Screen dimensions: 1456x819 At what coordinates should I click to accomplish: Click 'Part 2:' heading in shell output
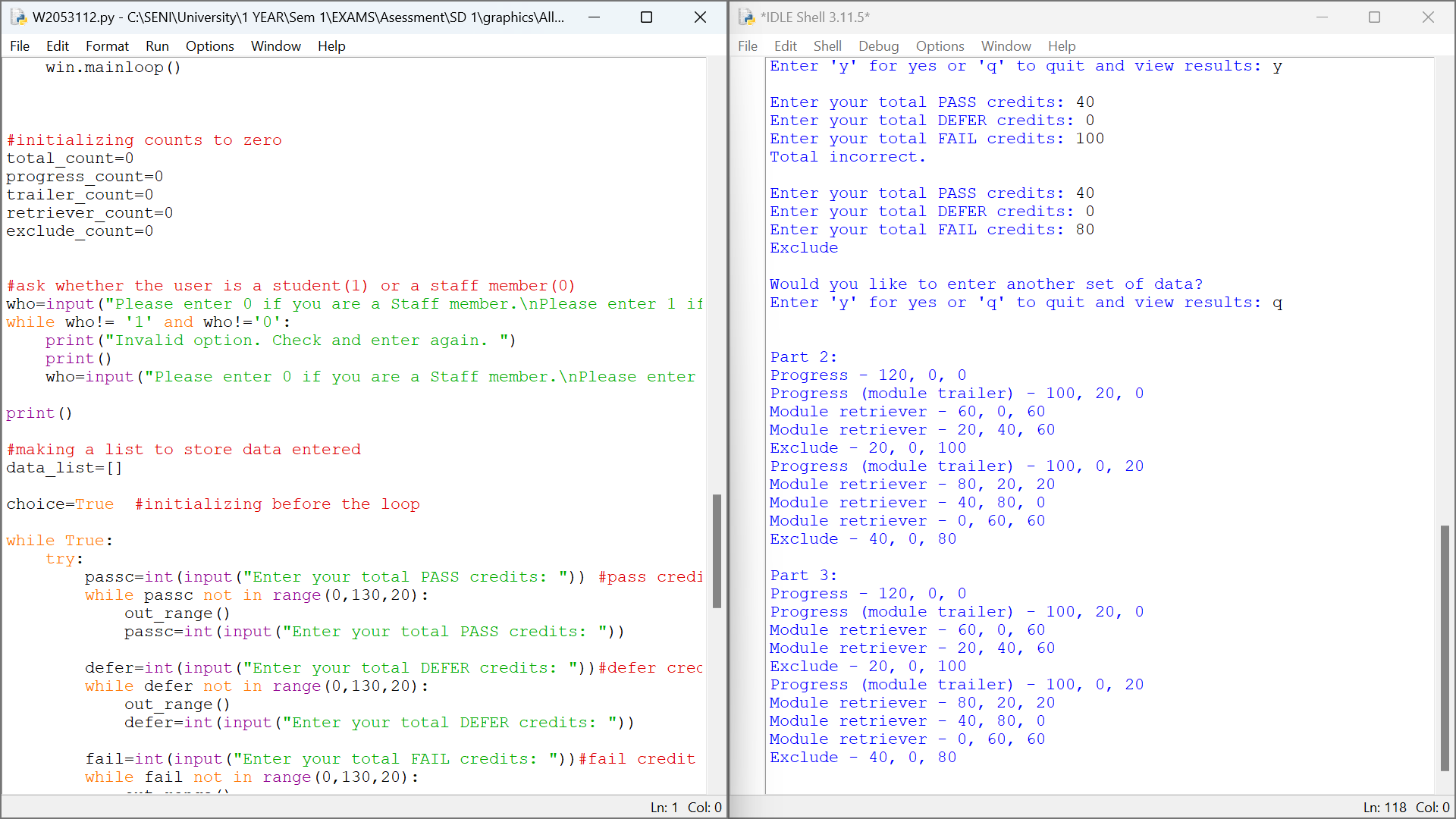point(804,357)
